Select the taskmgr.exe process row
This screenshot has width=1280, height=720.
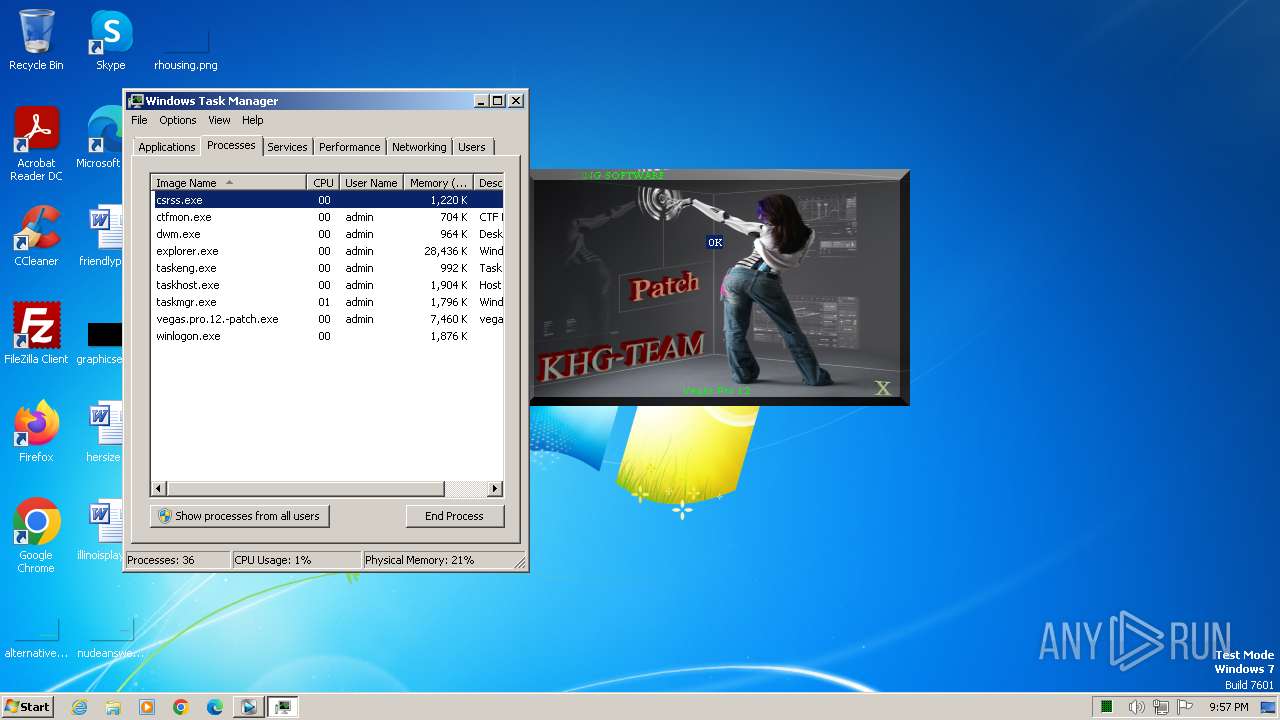coord(327,302)
